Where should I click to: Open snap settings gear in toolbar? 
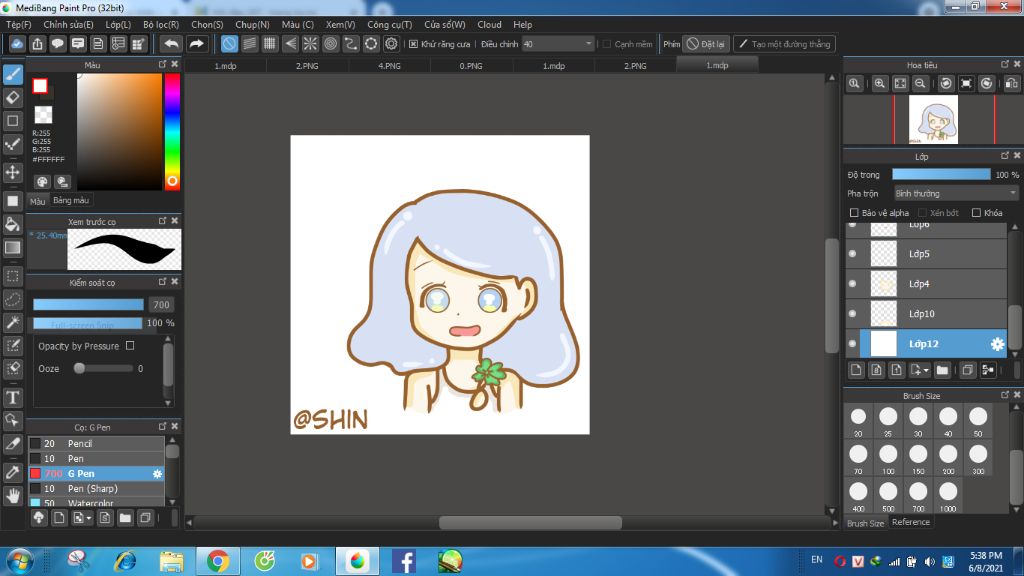pos(391,44)
